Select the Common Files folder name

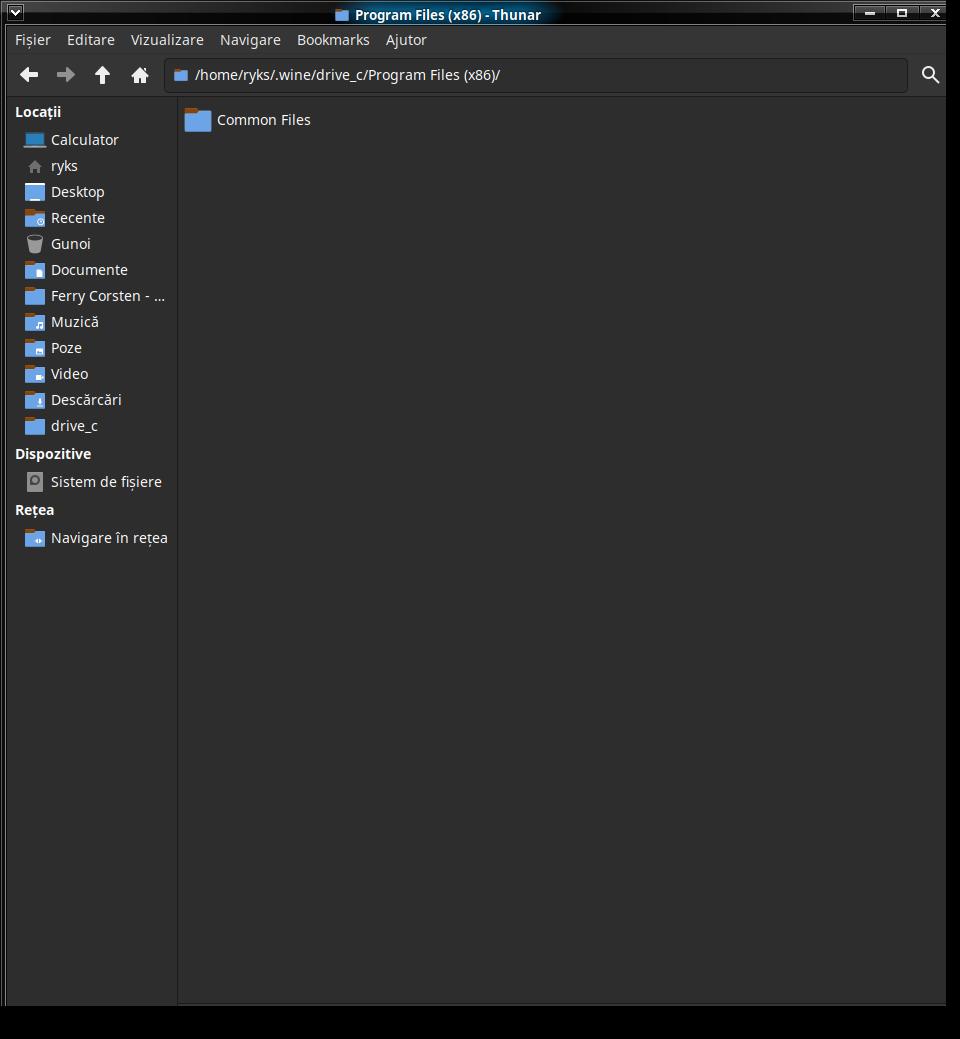tap(264, 120)
